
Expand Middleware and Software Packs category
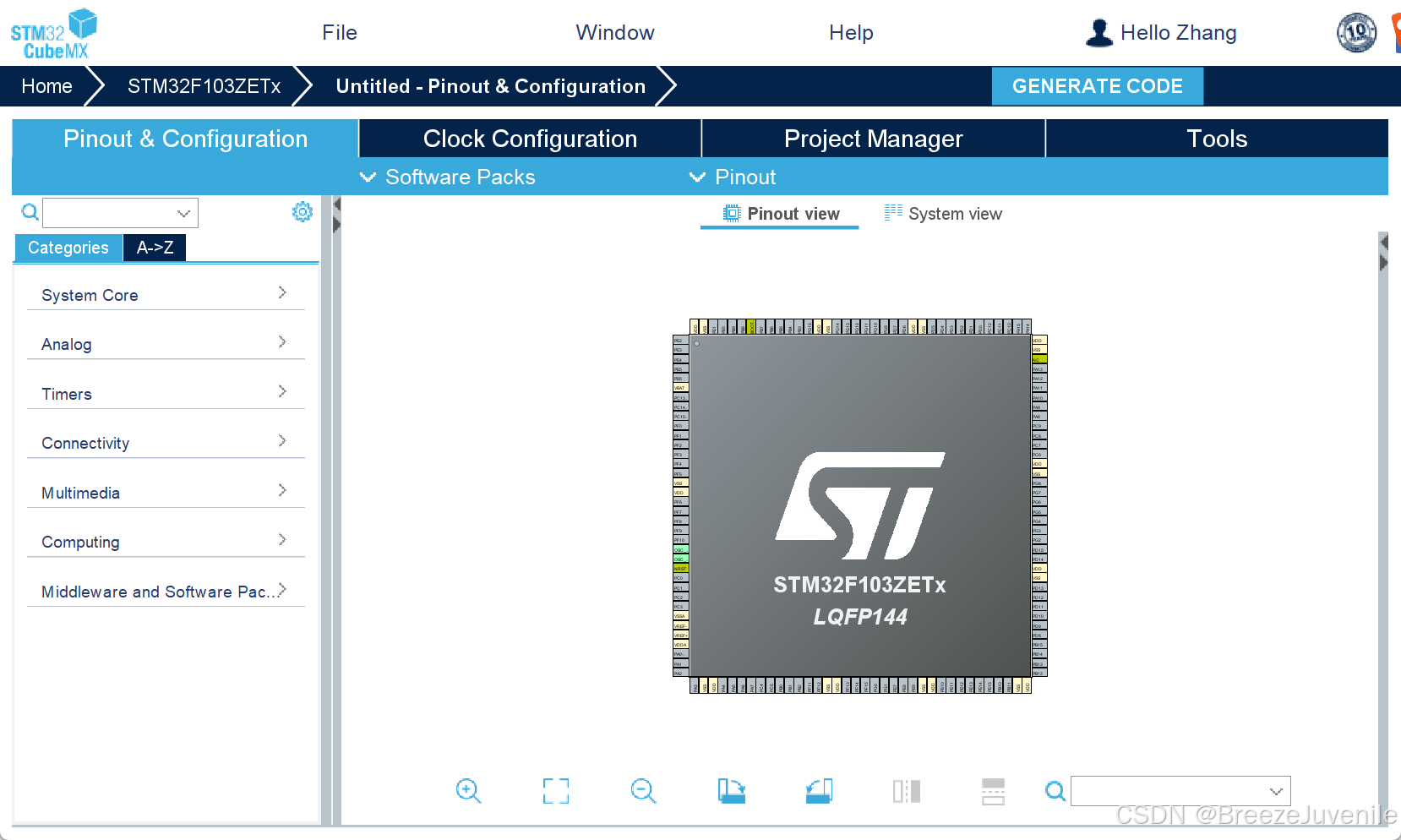coord(166,591)
